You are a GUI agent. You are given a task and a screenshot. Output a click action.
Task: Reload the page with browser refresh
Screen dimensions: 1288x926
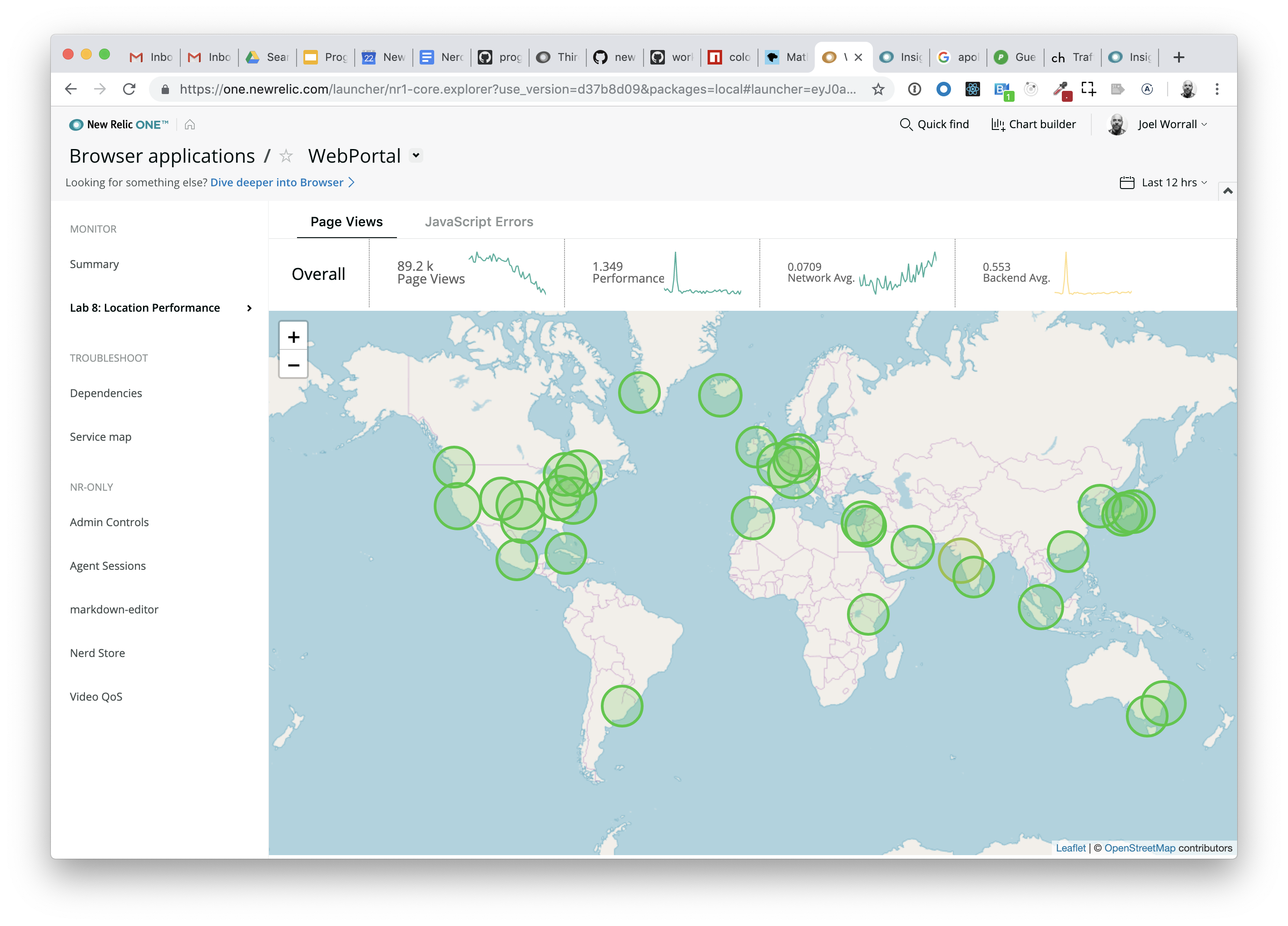tap(129, 89)
